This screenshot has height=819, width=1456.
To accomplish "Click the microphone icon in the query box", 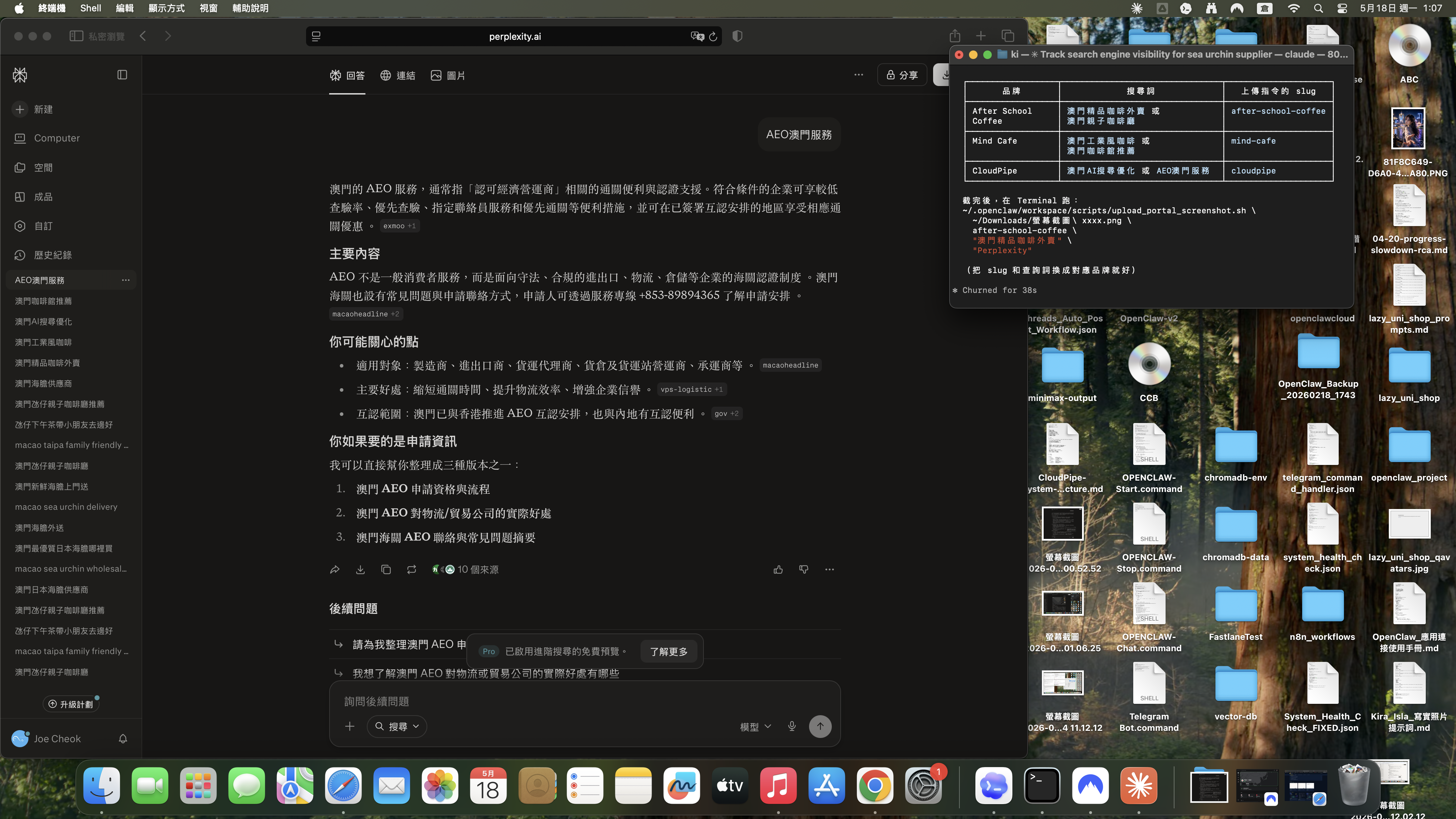I will pyautogui.click(x=792, y=726).
